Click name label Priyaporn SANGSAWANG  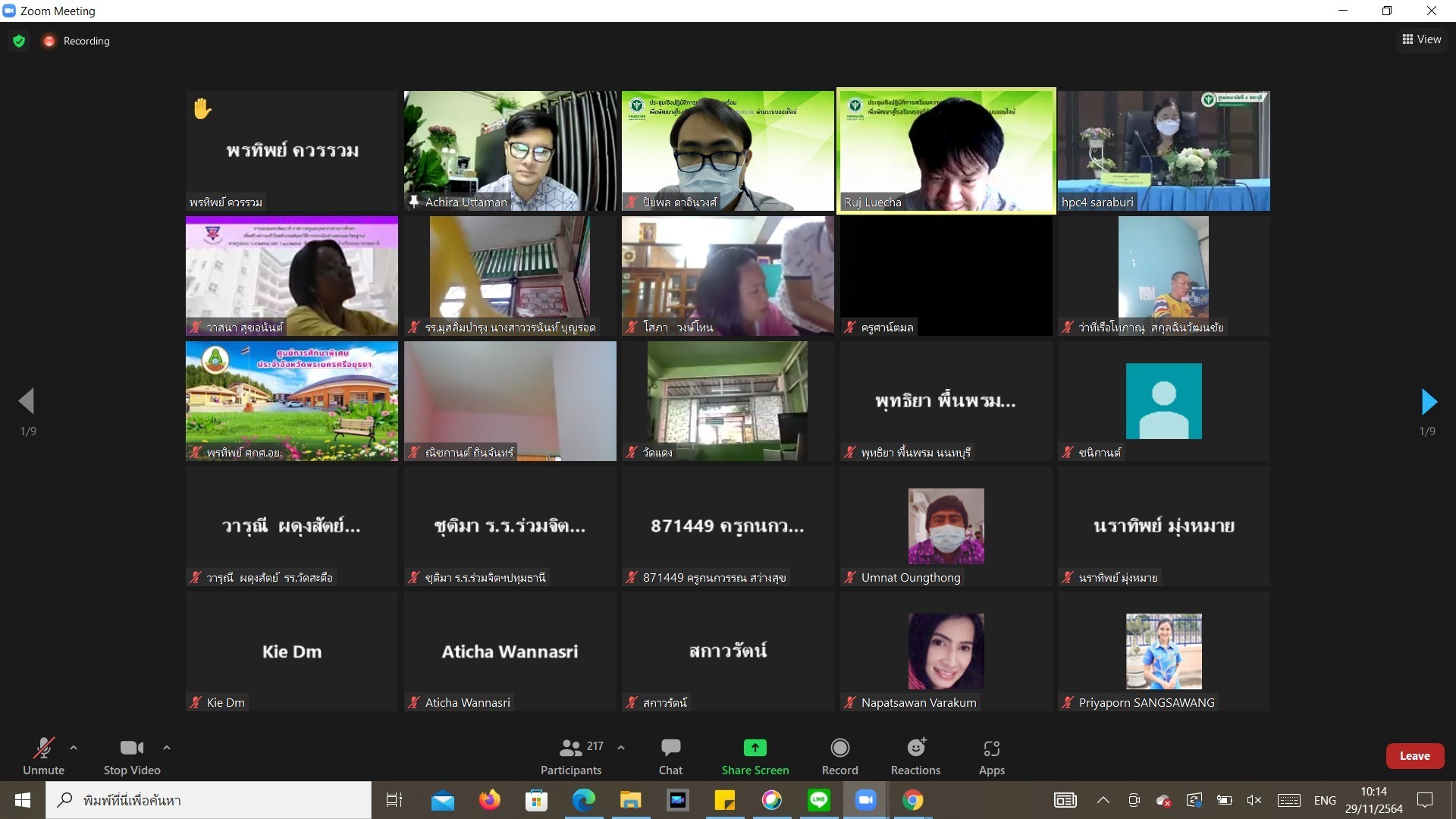[x=1147, y=703]
